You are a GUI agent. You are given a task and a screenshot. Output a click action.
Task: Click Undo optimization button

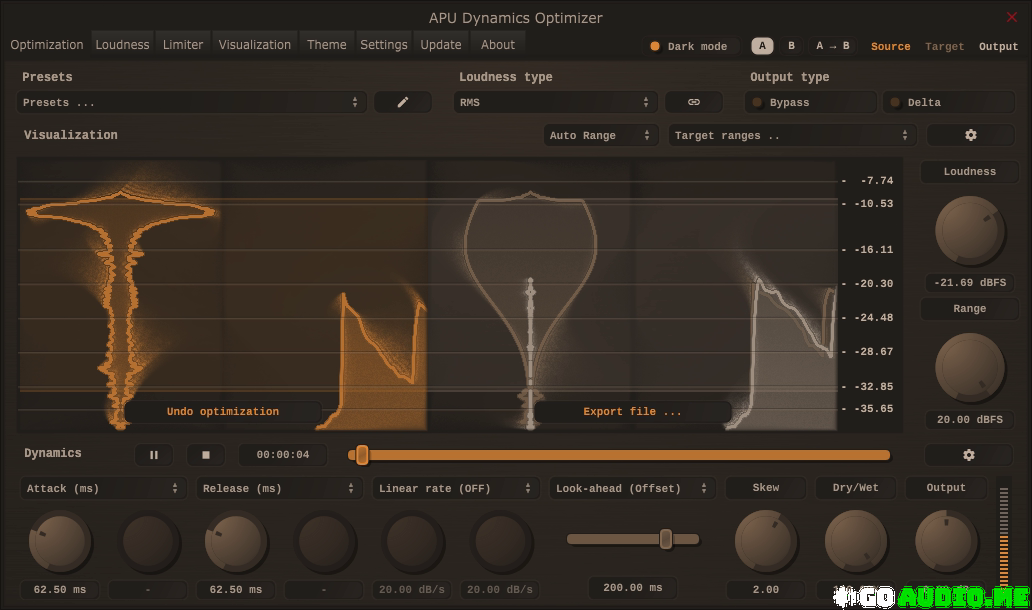click(223, 412)
